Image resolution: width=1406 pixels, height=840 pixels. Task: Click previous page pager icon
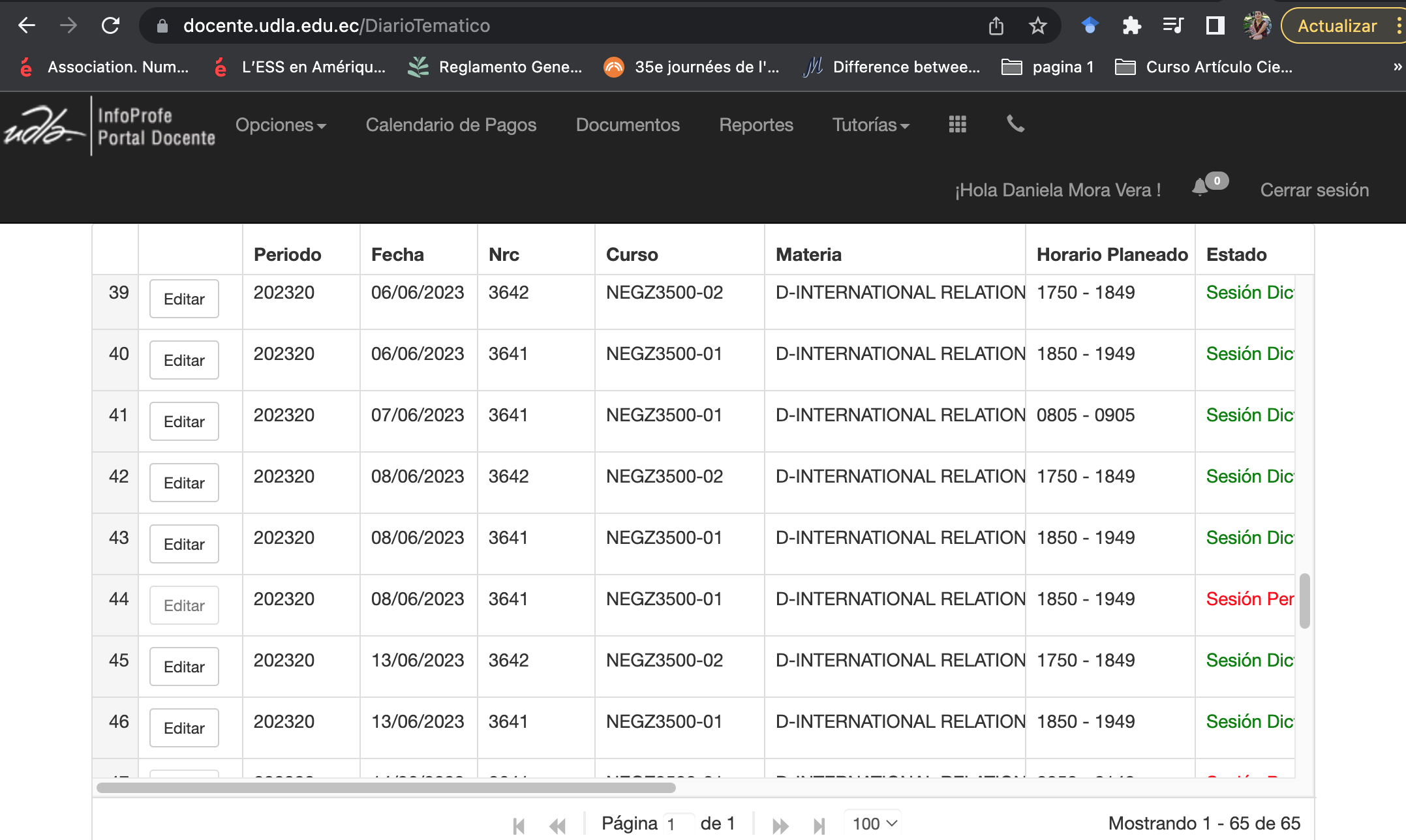(x=558, y=825)
